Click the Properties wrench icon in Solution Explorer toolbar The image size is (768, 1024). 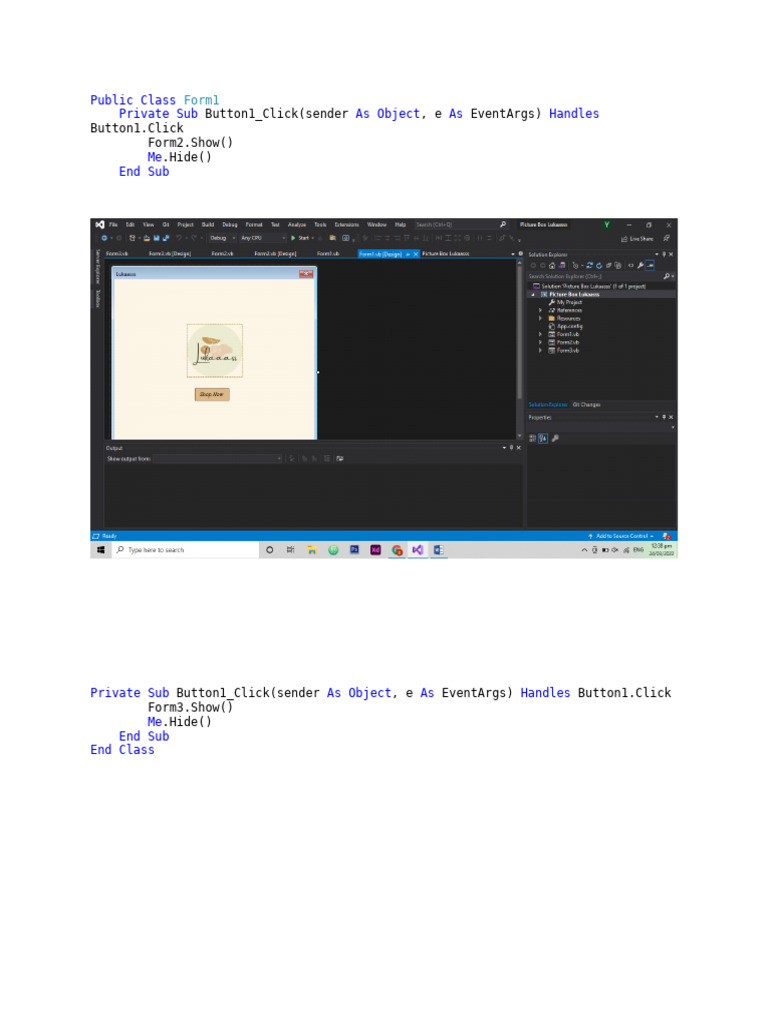[640, 265]
